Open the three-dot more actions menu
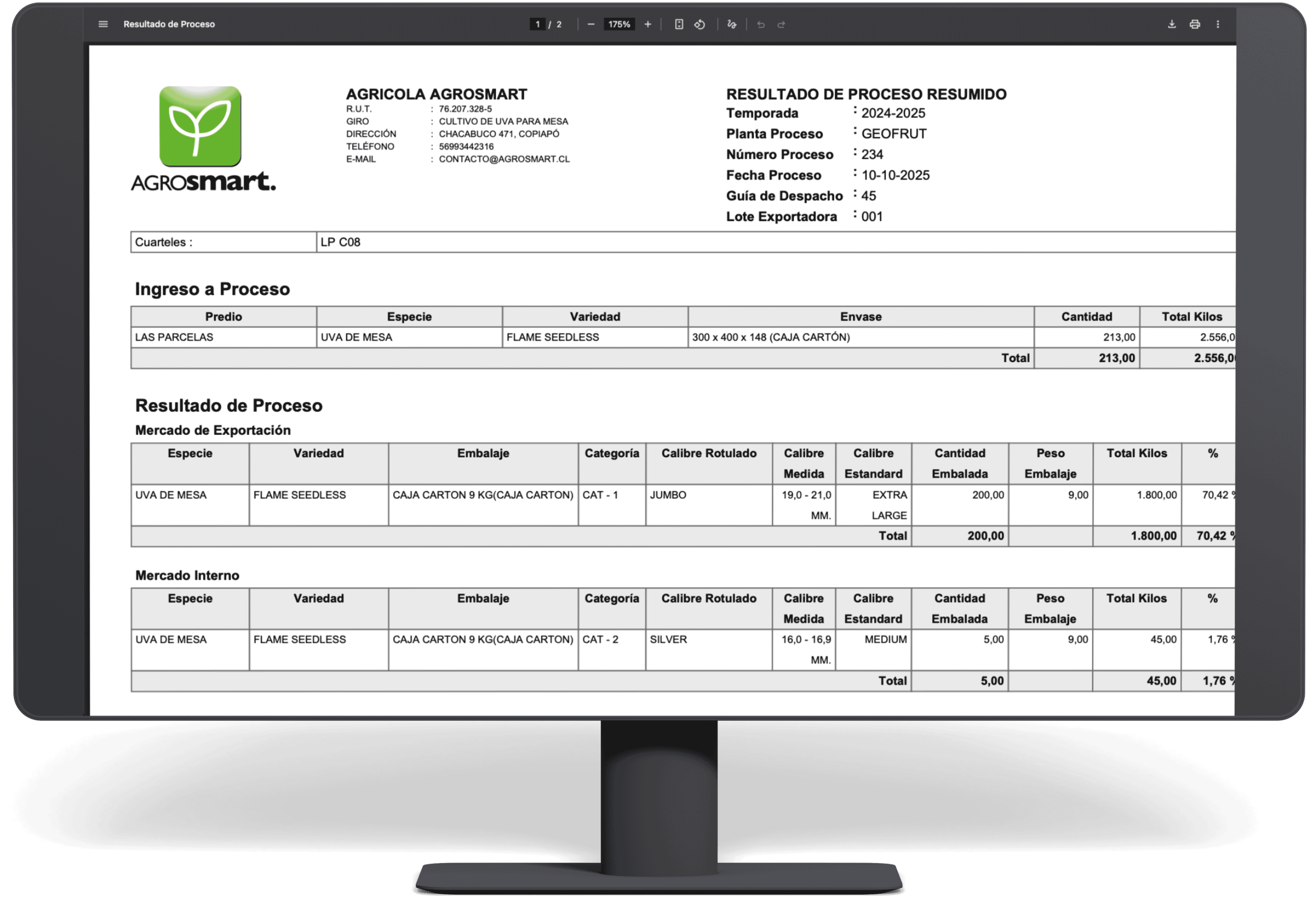 point(1218,24)
